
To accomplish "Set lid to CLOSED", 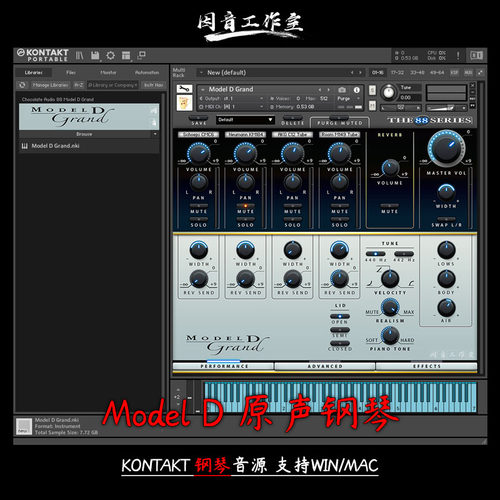I will point(340,343).
